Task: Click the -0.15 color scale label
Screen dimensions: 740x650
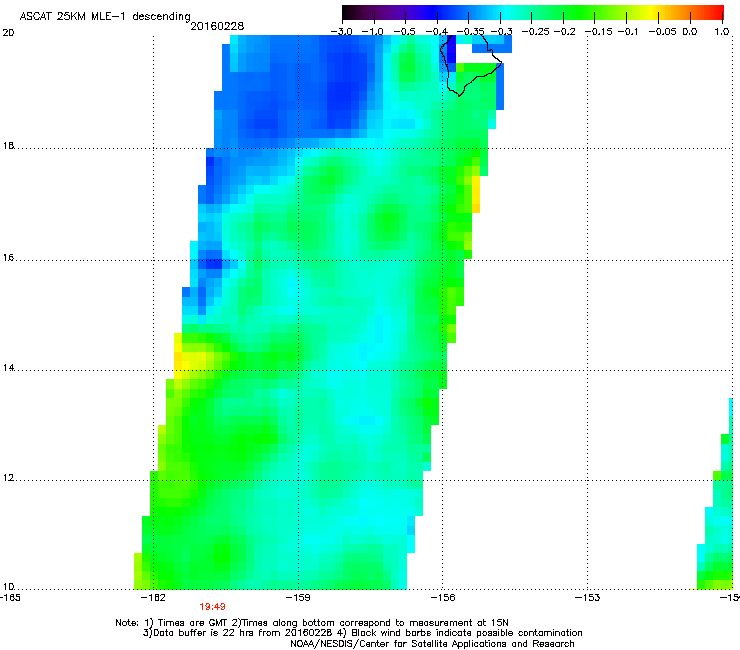Action: 599,32
